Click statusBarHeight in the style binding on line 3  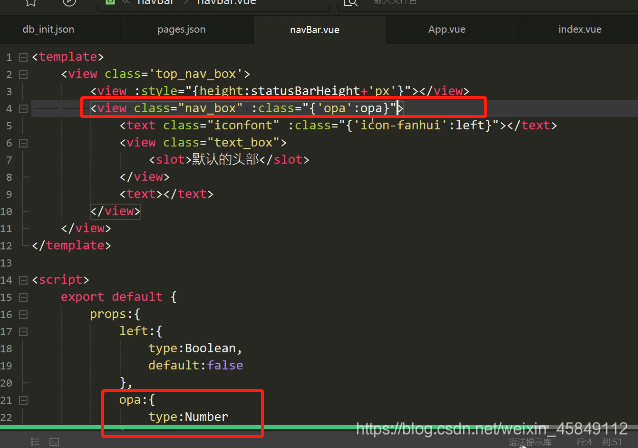pos(306,91)
